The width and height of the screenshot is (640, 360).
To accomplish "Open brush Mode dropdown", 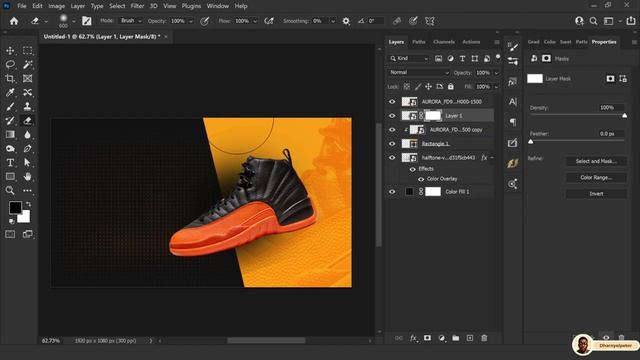I will pos(130,21).
